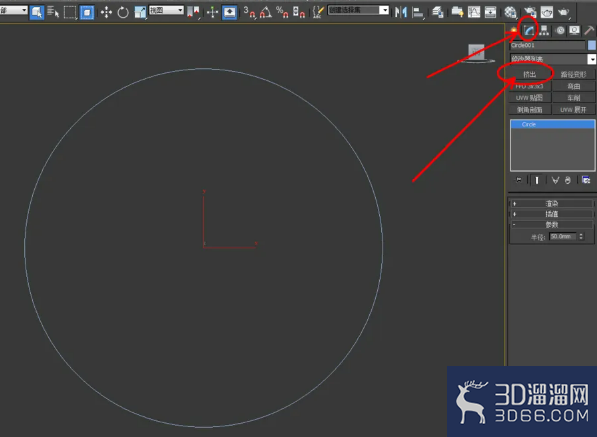Apply the UVW 展开 modifier button
The height and width of the screenshot is (437, 597).
(x=573, y=110)
